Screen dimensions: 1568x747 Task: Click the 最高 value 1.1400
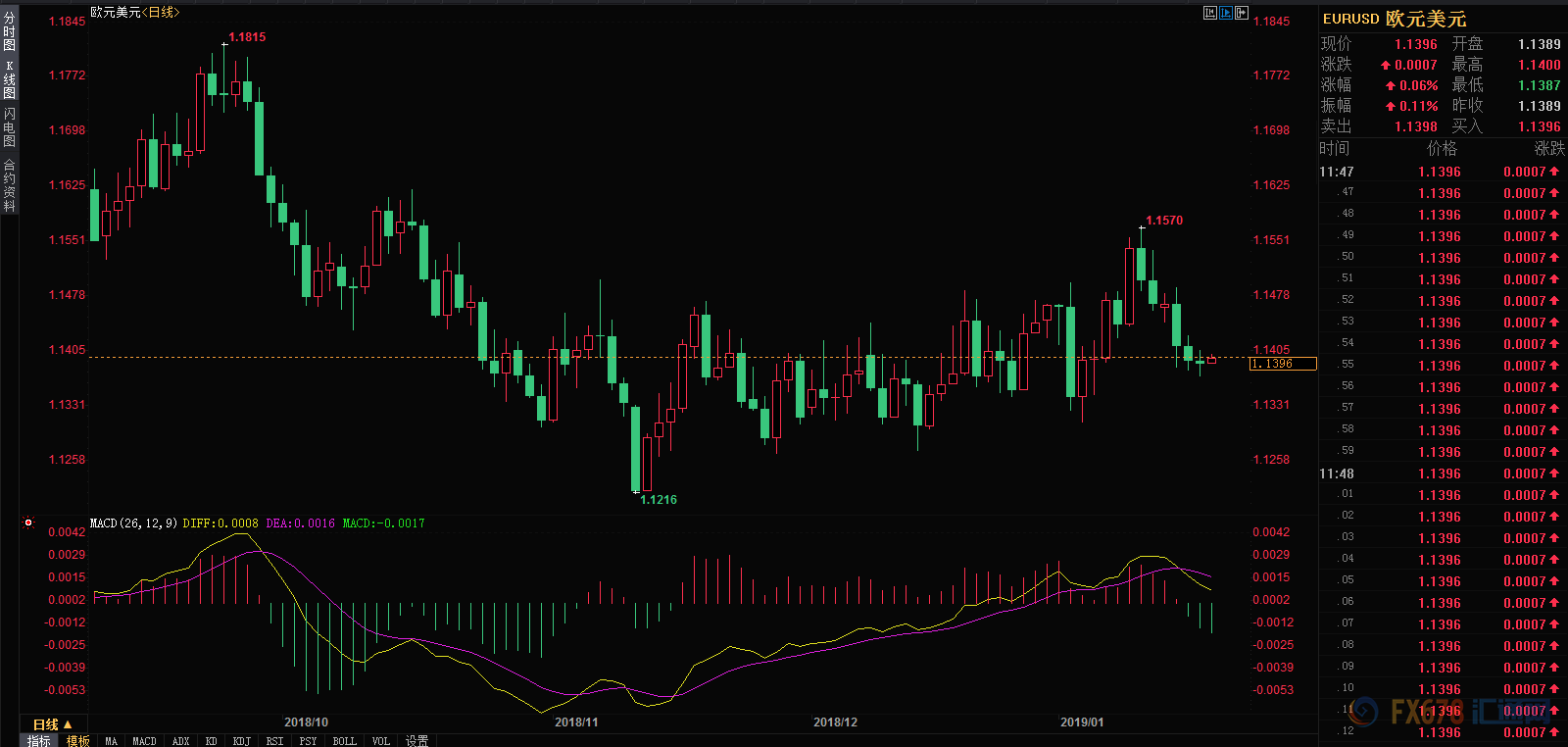coord(1540,65)
